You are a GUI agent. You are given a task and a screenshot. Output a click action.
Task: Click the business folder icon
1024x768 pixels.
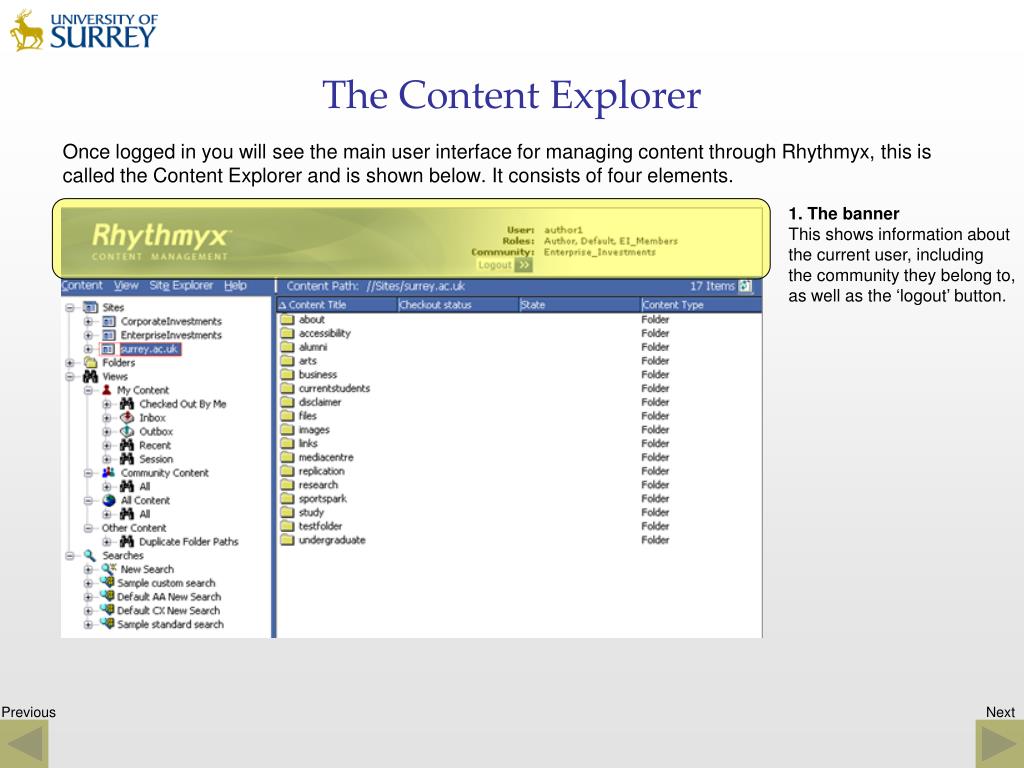coord(287,374)
